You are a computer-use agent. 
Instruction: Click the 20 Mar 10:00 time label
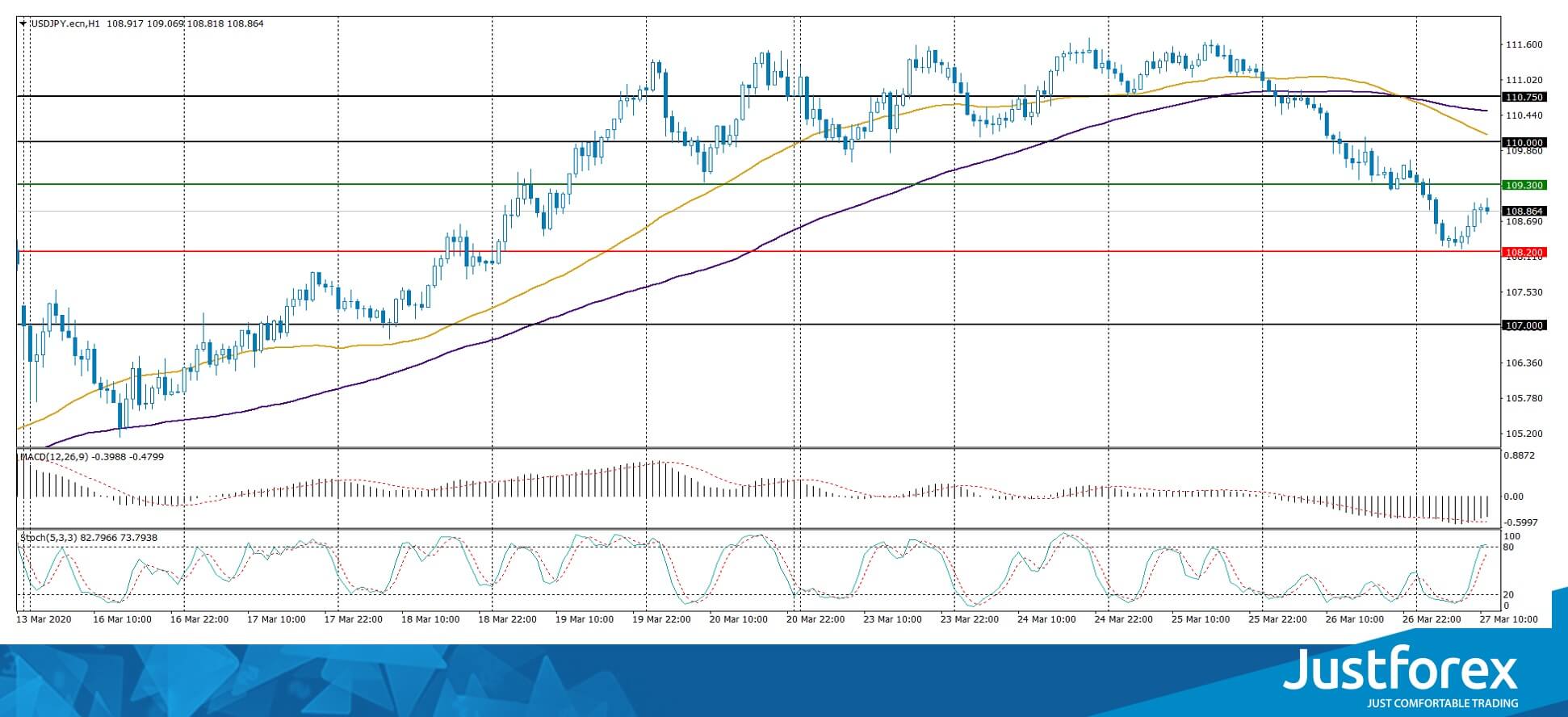[738, 619]
